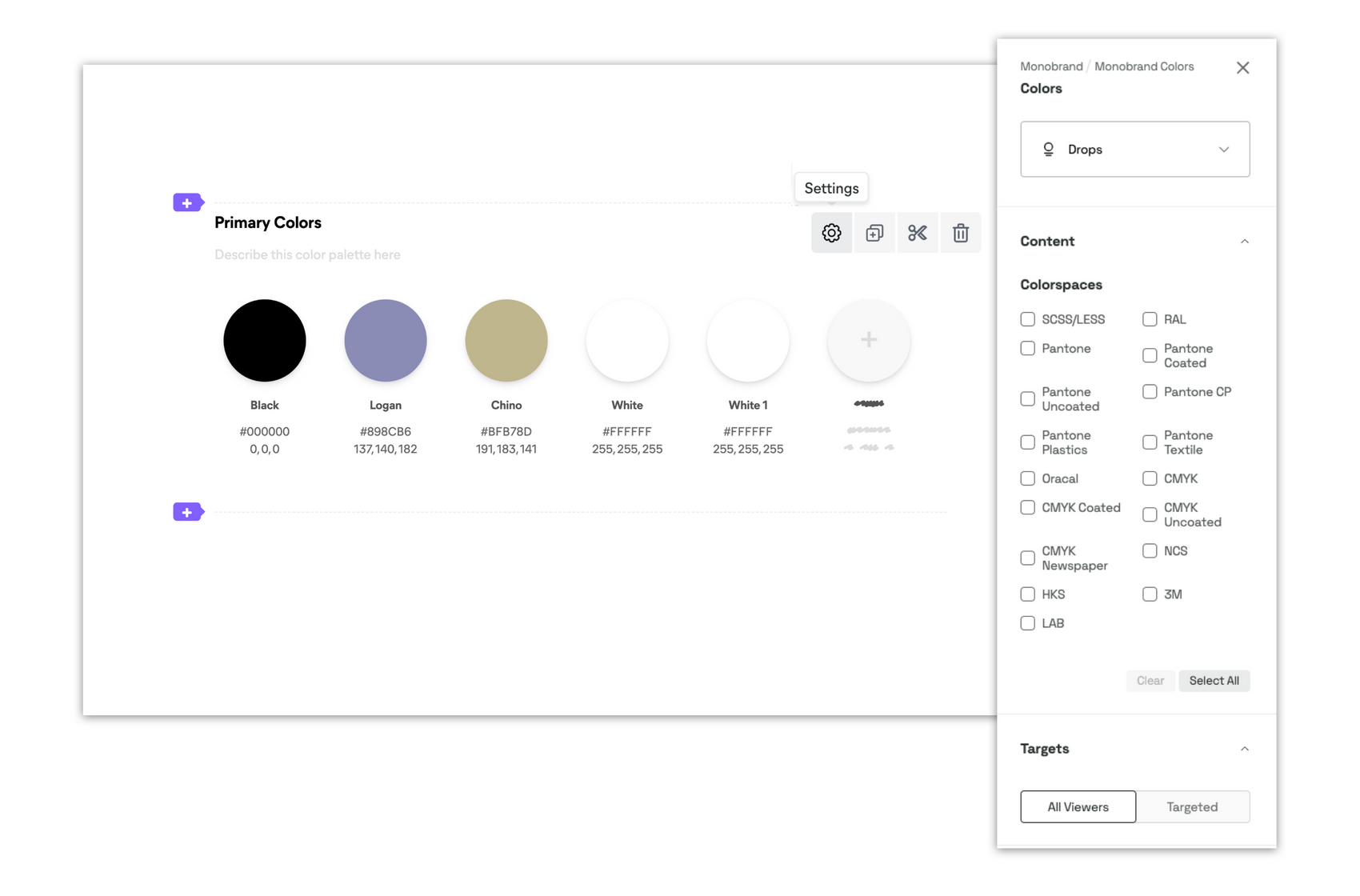Collapse the Content section
Image resolution: width=1360 pixels, height=896 pixels.
tap(1245, 241)
